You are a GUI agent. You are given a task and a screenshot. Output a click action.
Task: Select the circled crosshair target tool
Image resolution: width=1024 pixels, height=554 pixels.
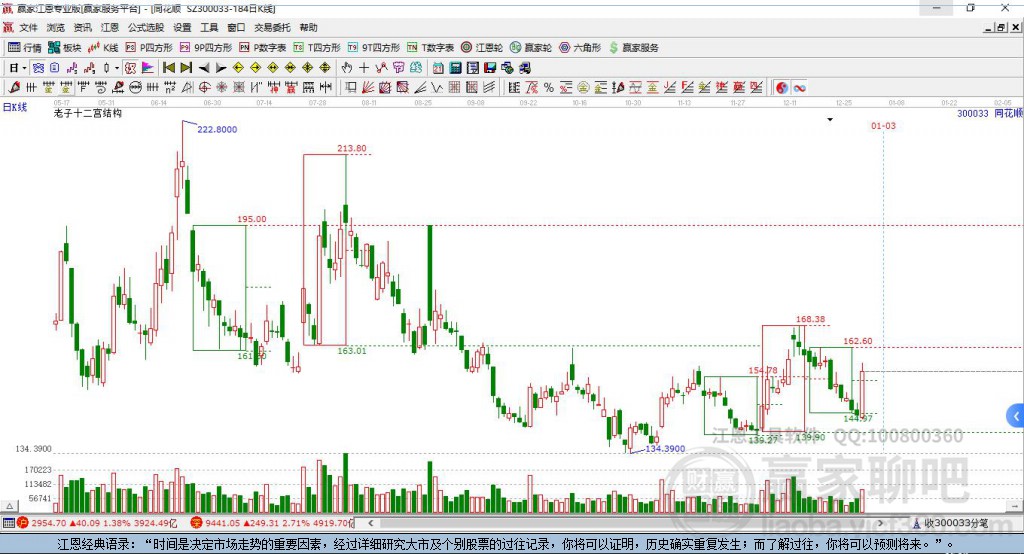coord(204,88)
